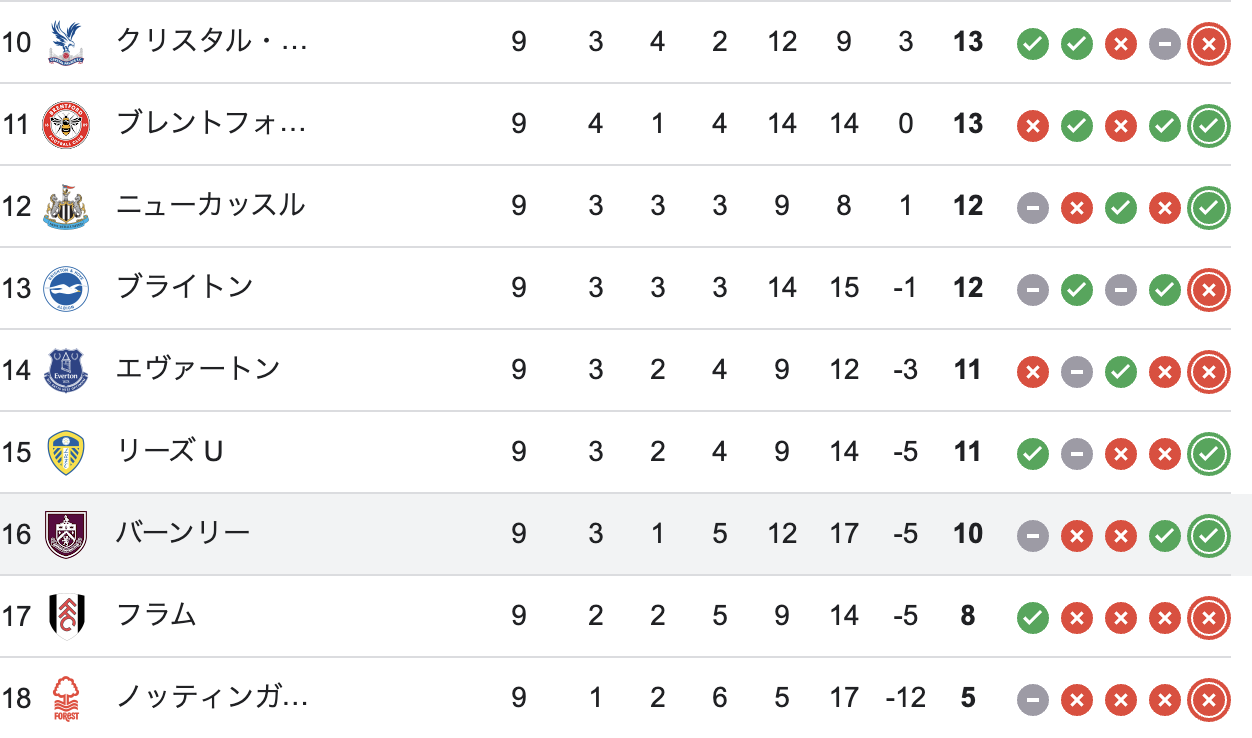This screenshot has width=1252, height=738.
Task: Click the Everton club crest
Action: point(66,371)
